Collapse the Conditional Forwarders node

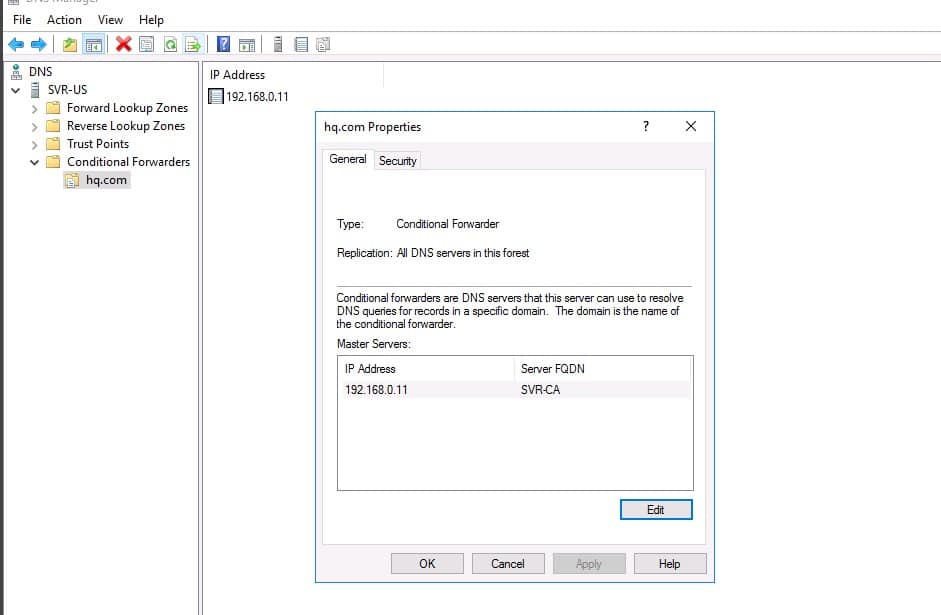pyautogui.click(x=35, y=162)
